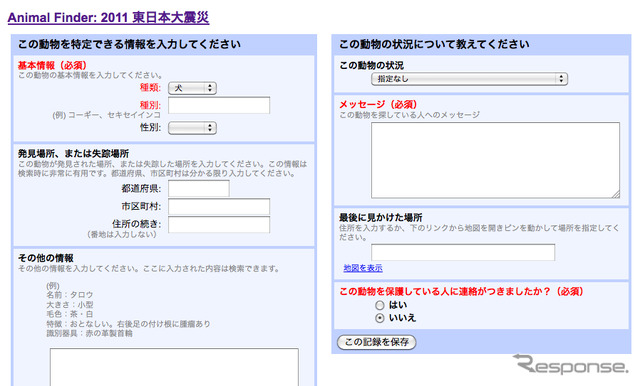
Task: Click the 種別 text field
Action: coord(219,105)
